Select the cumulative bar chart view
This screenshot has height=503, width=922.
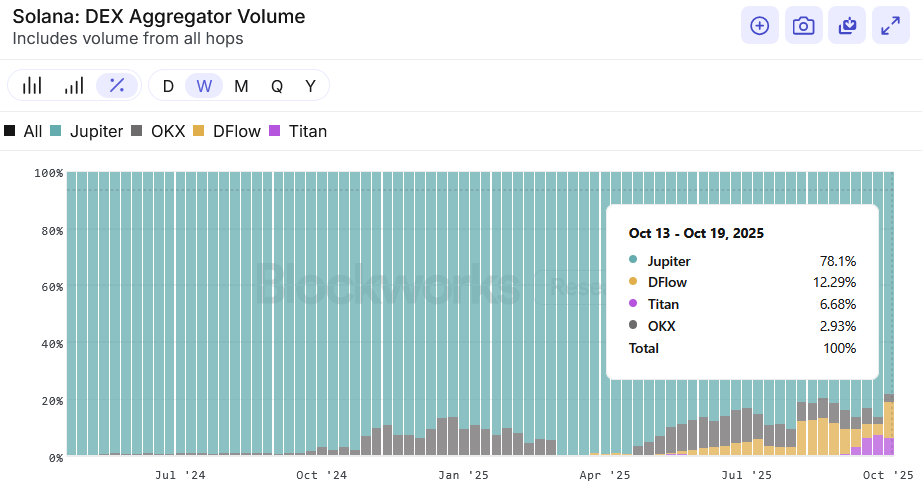click(x=74, y=86)
